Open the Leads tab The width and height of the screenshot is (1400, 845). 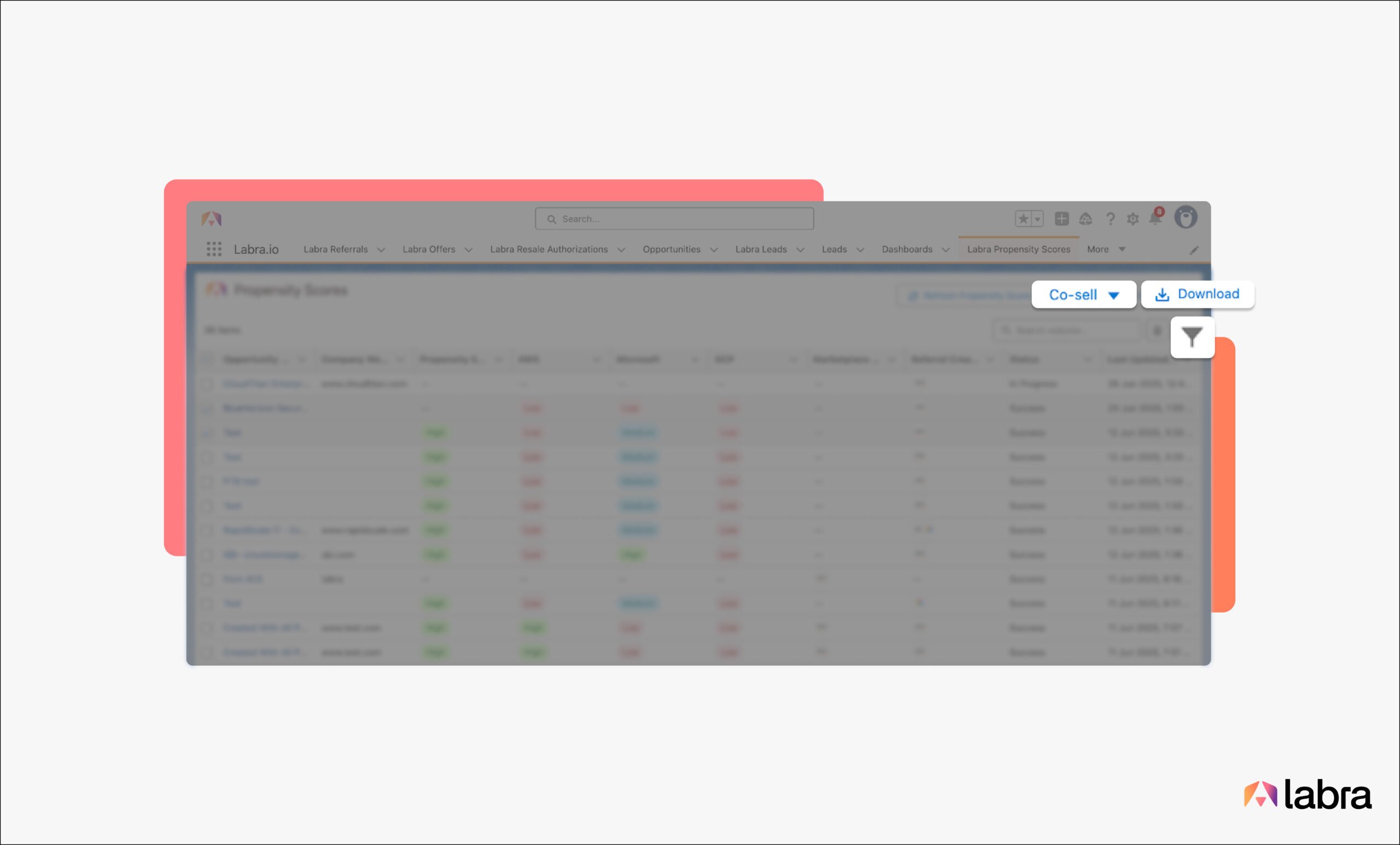(834, 249)
